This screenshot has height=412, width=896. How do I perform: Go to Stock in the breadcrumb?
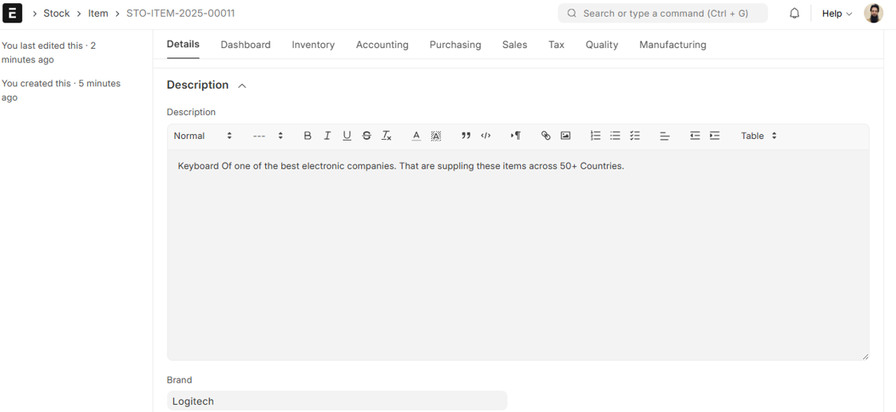click(x=56, y=14)
